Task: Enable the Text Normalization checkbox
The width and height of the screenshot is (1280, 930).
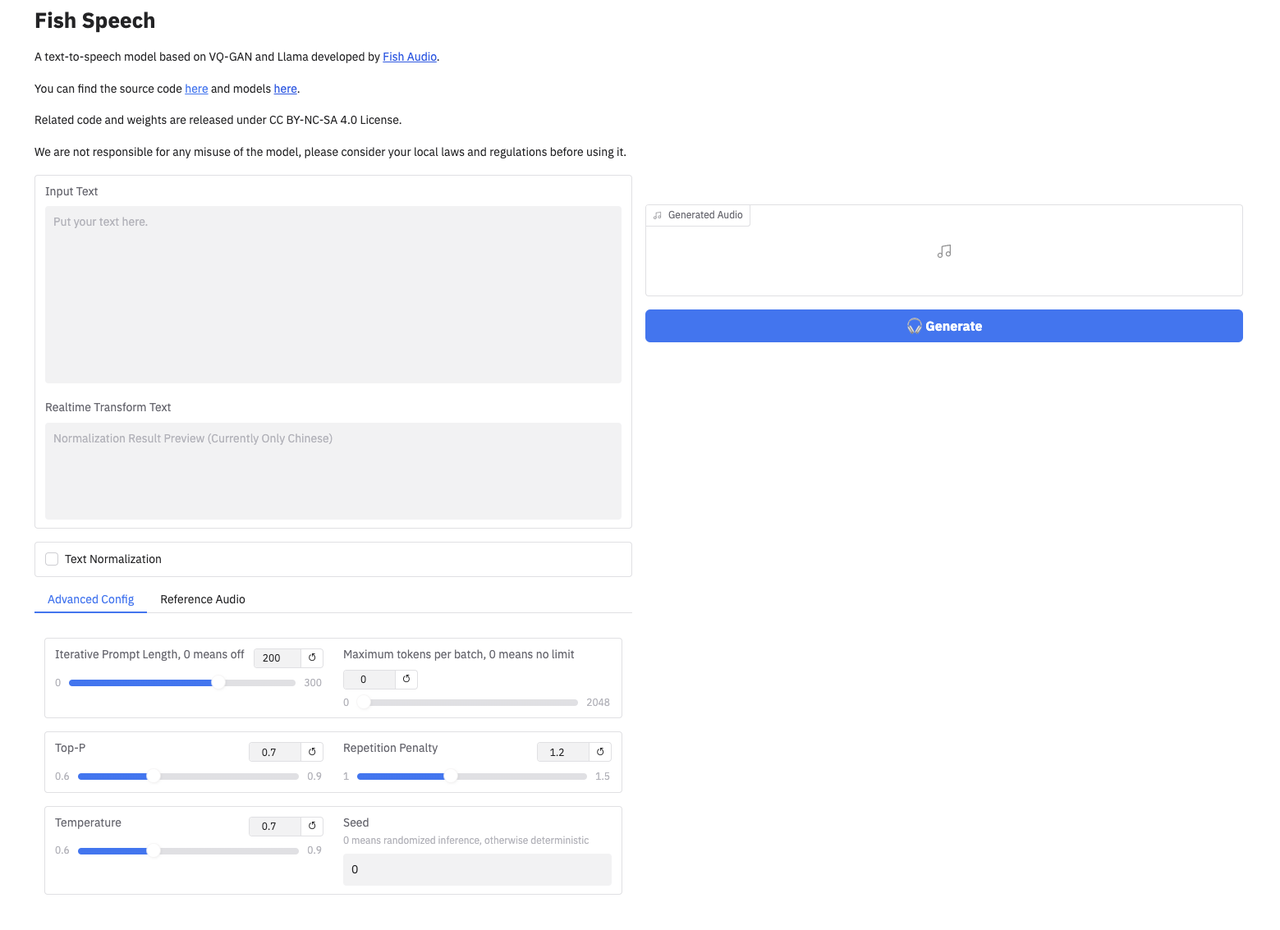Action: pyautogui.click(x=52, y=559)
